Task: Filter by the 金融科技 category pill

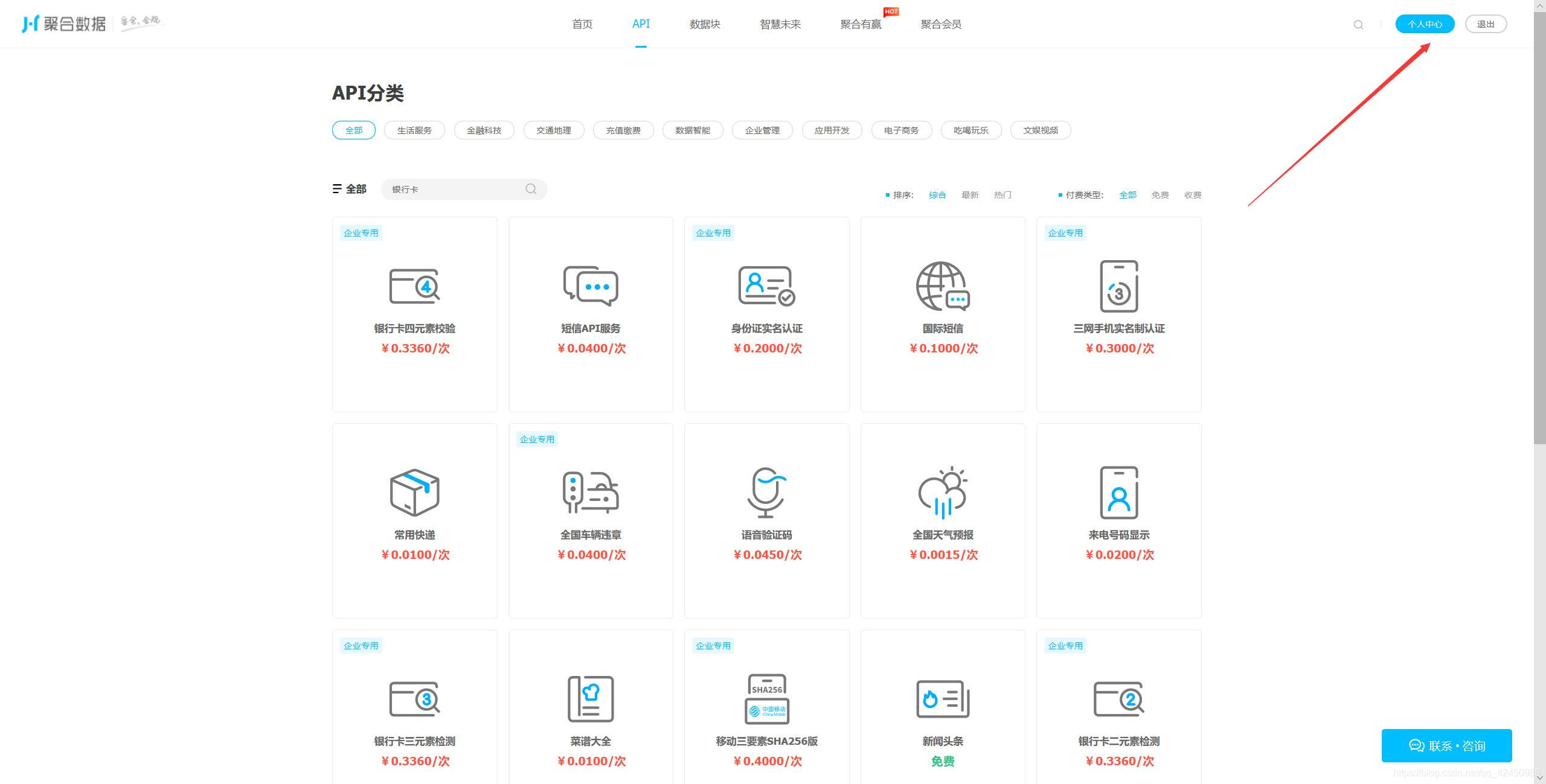Action: pyautogui.click(x=484, y=130)
